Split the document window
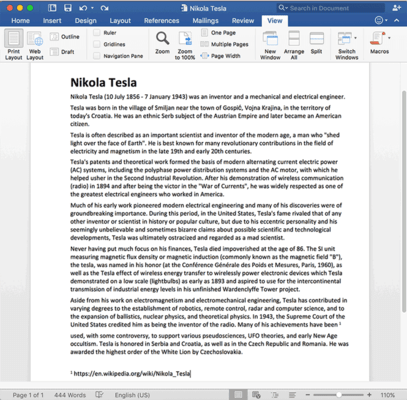The image size is (407, 400). 316,39
